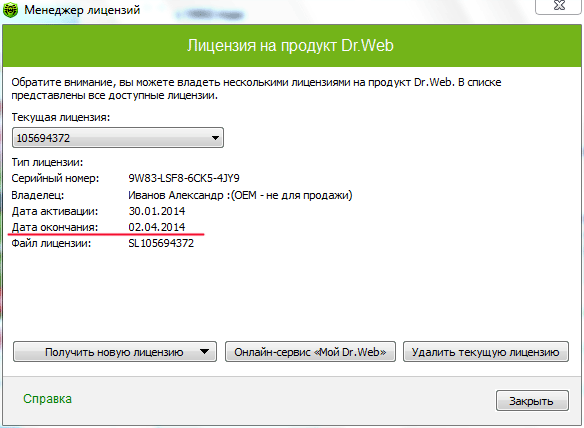Click the Текущая лицензия label
The width and height of the screenshot is (584, 428).
pyautogui.click(x=61, y=117)
